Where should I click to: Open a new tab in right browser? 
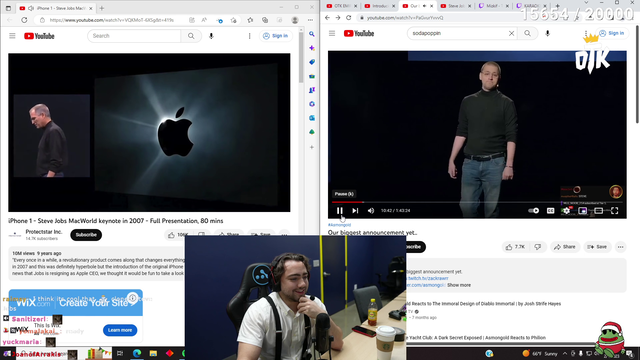pos(558,6)
